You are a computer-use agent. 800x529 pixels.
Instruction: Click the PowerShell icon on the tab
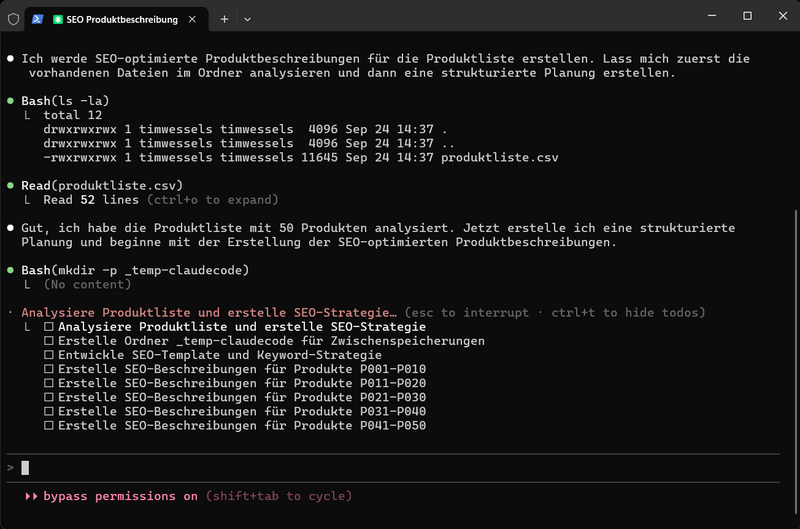[37, 19]
